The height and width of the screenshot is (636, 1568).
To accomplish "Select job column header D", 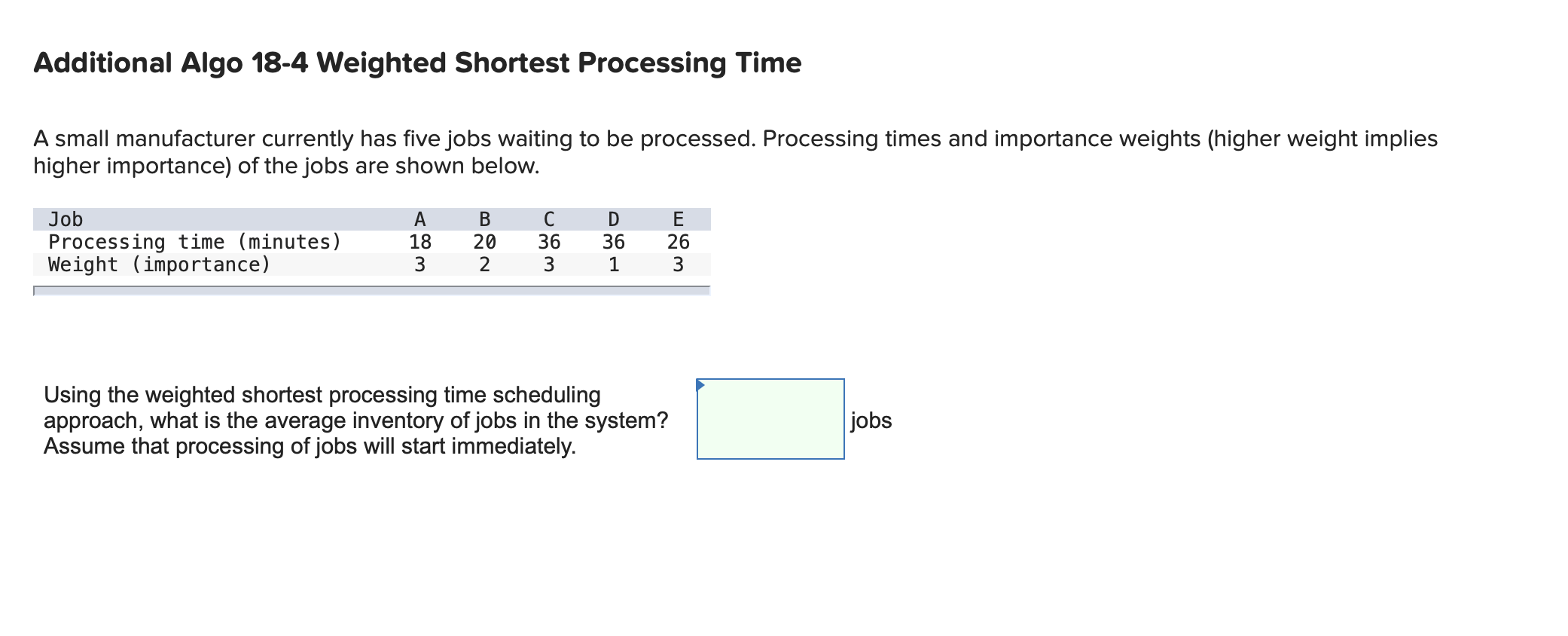I will click(614, 220).
